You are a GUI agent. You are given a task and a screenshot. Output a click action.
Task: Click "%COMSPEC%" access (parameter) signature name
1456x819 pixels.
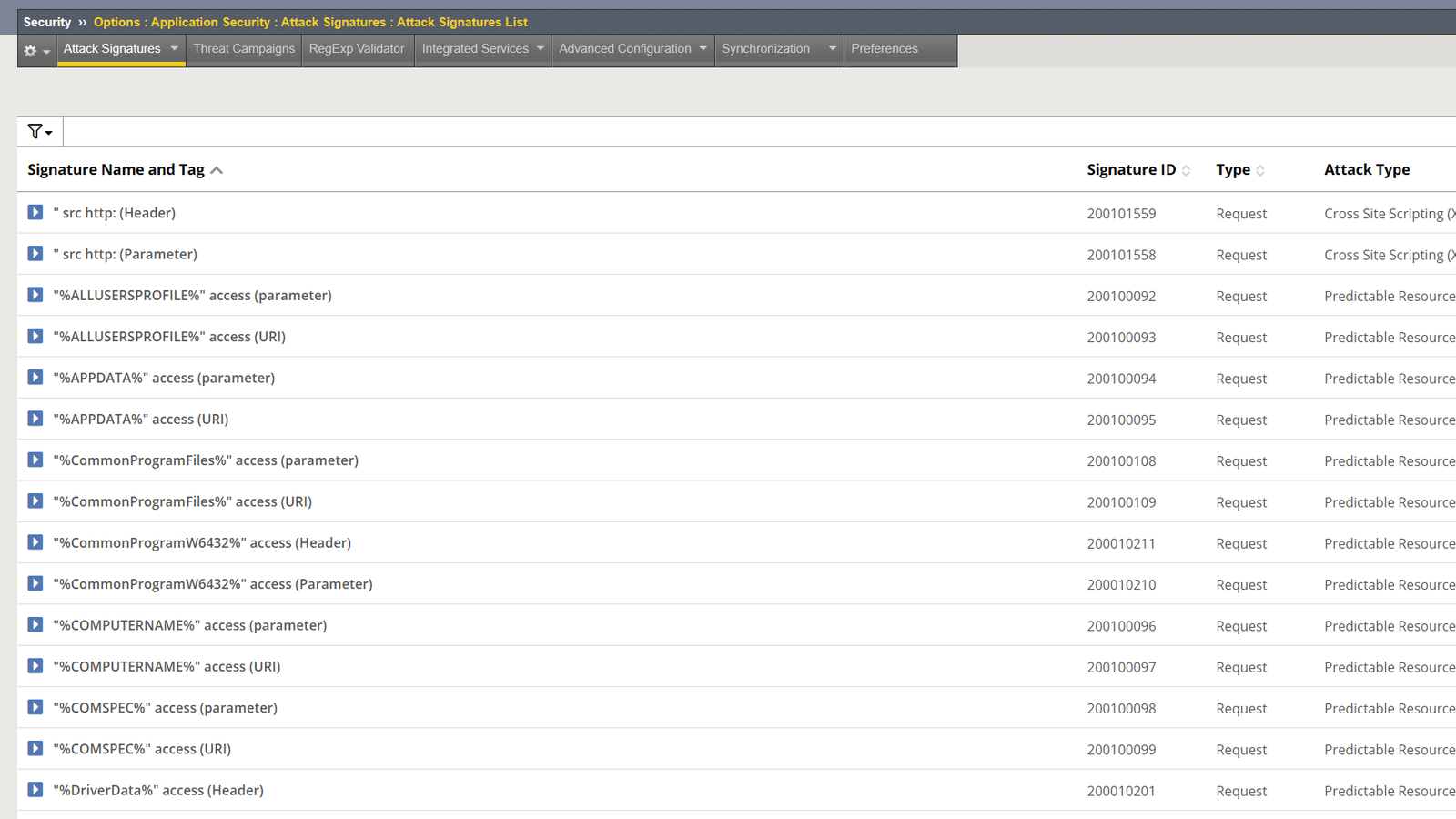coord(166,708)
